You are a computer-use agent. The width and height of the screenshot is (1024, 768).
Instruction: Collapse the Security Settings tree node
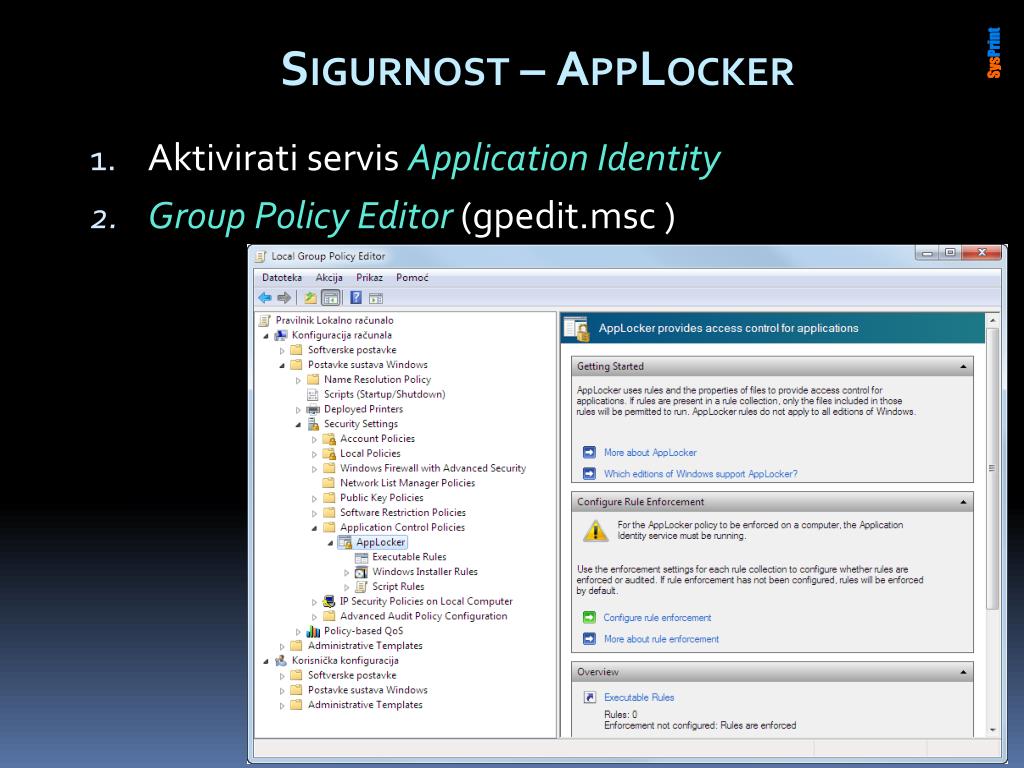pyautogui.click(x=298, y=424)
